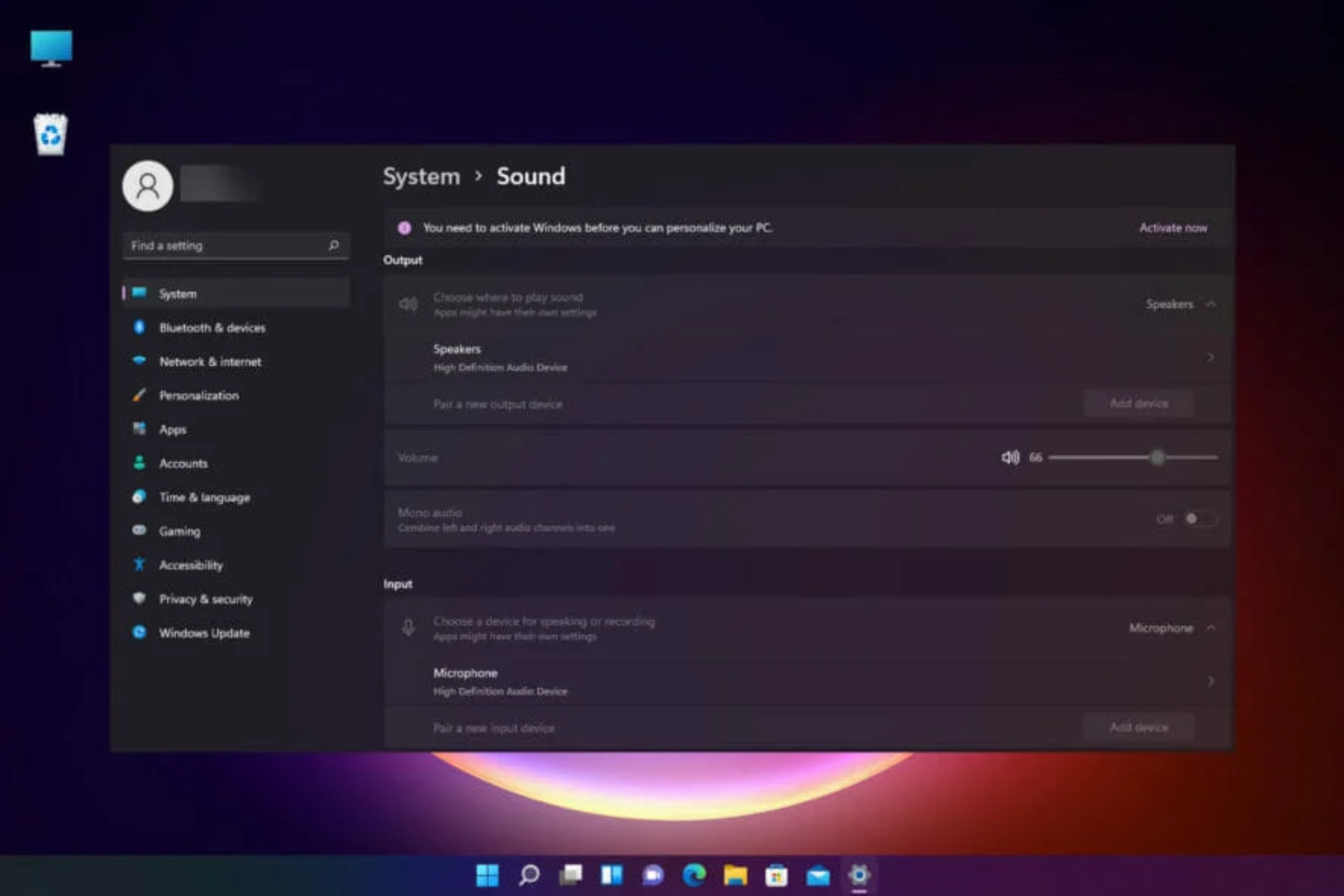The height and width of the screenshot is (896, 1344).
Task: Select Accessibility settings in sidebar
Action: (x=191, y=564)
